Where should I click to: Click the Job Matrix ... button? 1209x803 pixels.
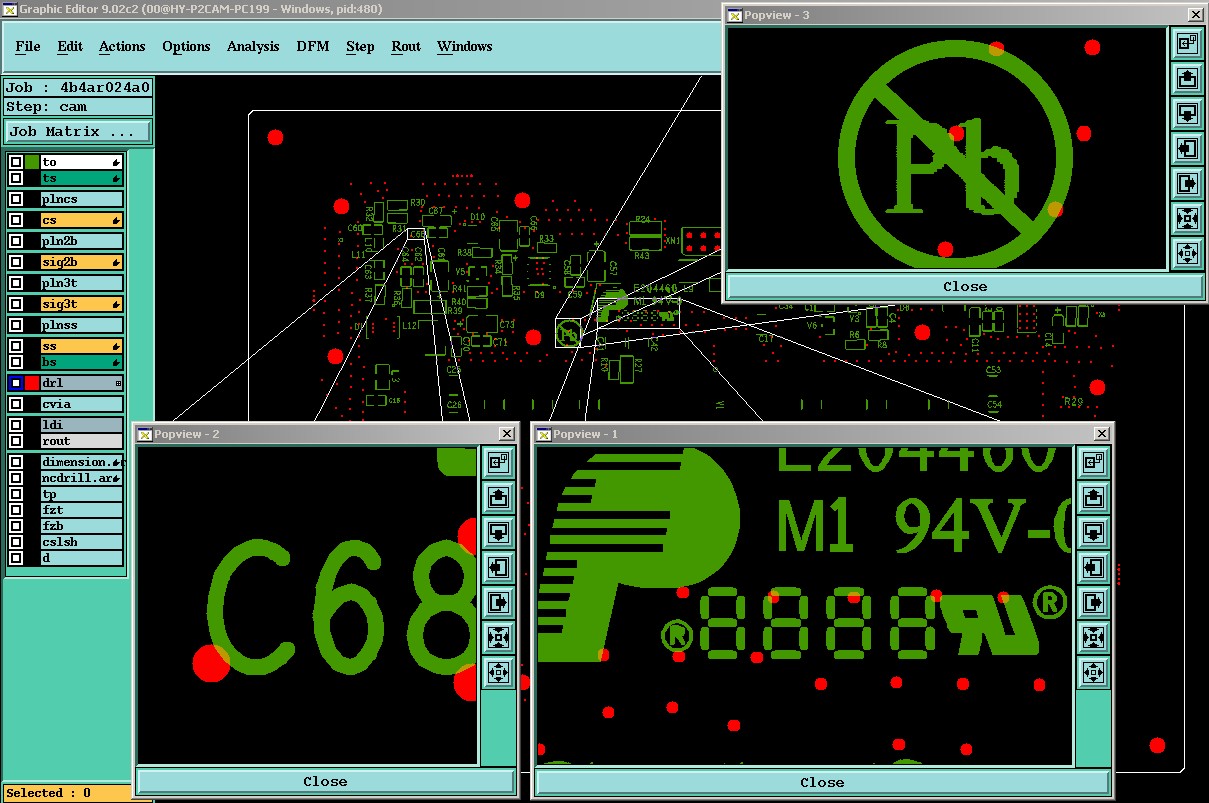click(x=78, y=131)
